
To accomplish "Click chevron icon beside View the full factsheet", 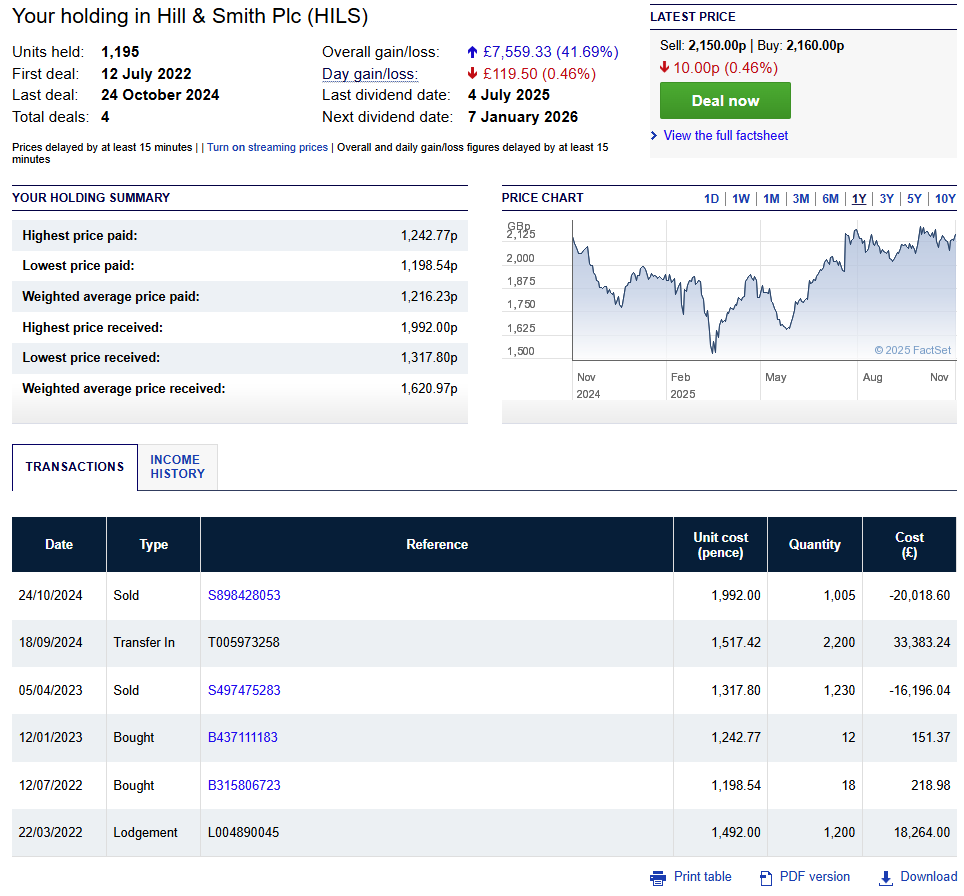I will (x=654, y=136).
